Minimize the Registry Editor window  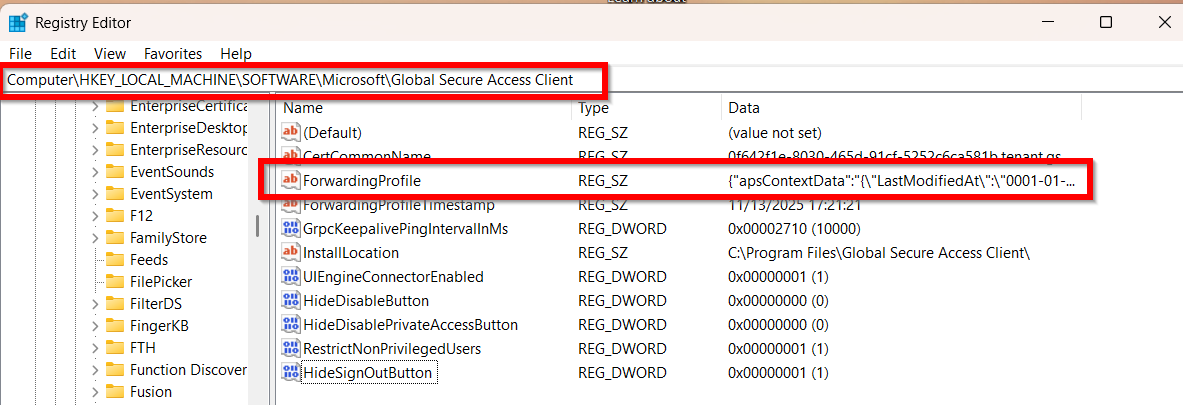click(1049, 23)
